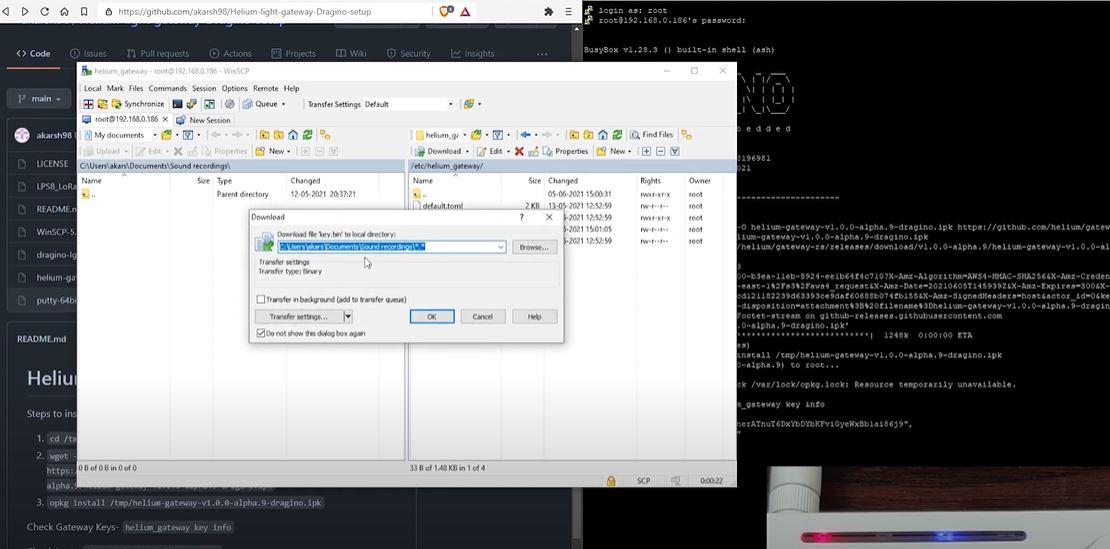
Task: Click the red Delete icon in remote toolbar
Action: tap(519, 151)
